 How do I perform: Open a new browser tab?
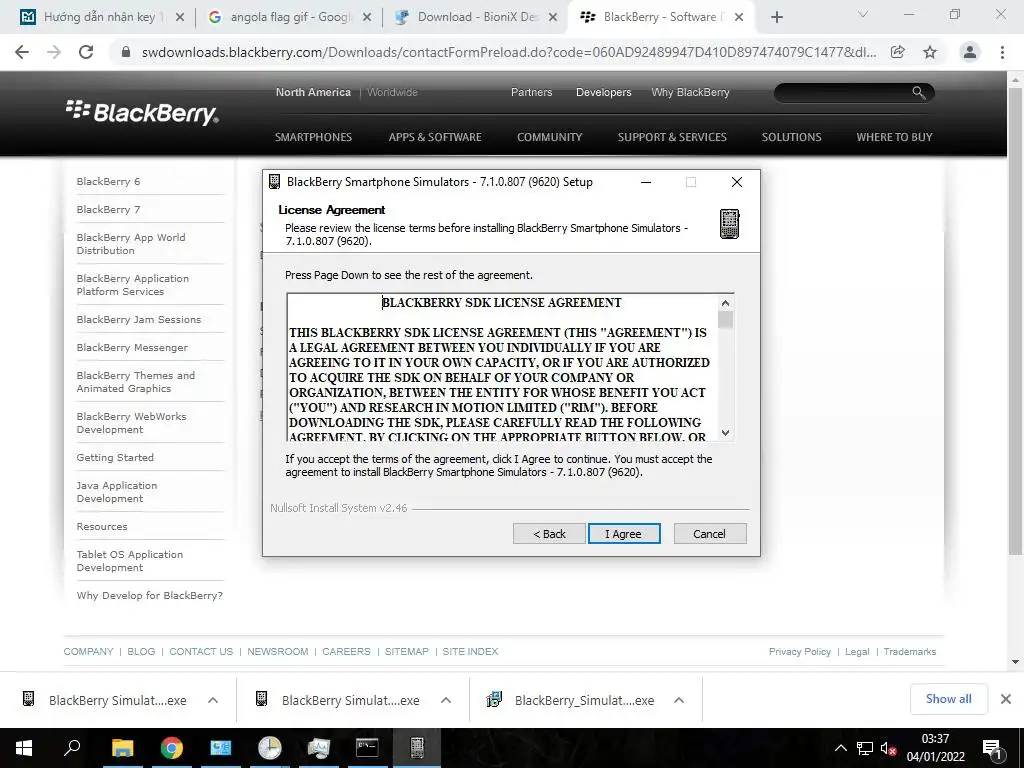click(776, 18)
